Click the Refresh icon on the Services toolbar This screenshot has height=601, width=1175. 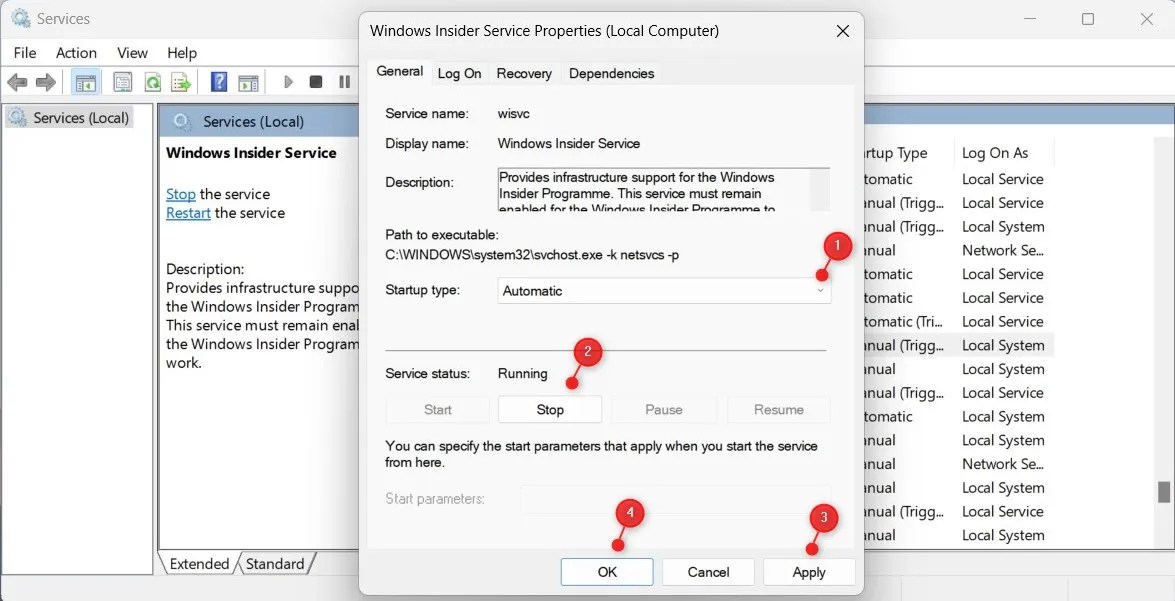click(x=152, y=82)
